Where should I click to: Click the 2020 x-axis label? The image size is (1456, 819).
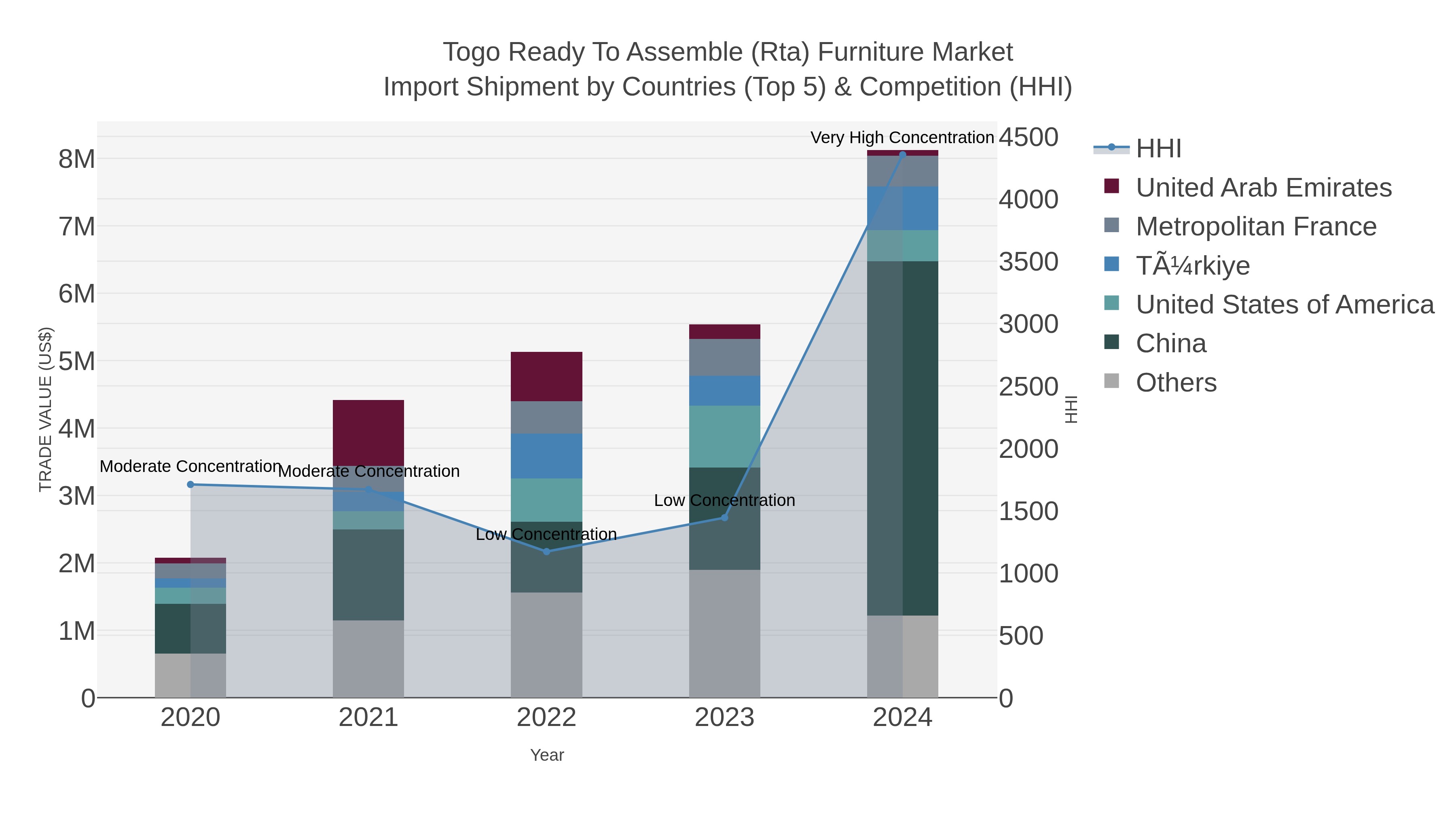pos(190,717)
